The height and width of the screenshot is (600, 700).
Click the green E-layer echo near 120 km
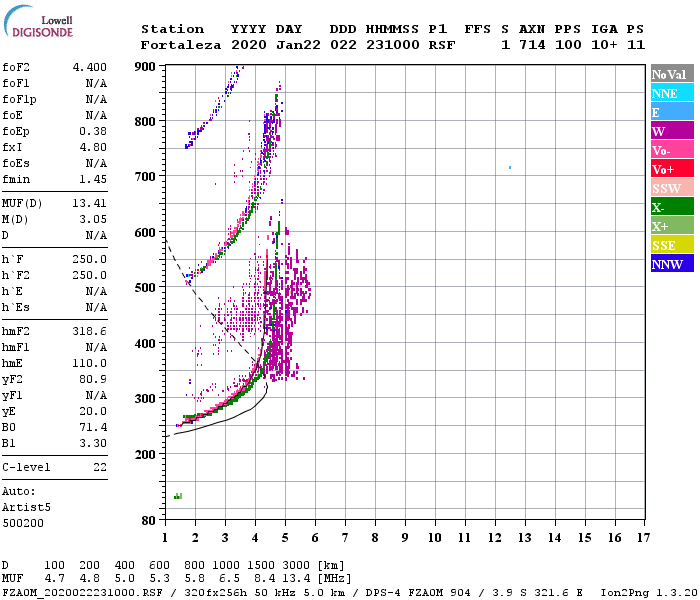click(178, 496)
